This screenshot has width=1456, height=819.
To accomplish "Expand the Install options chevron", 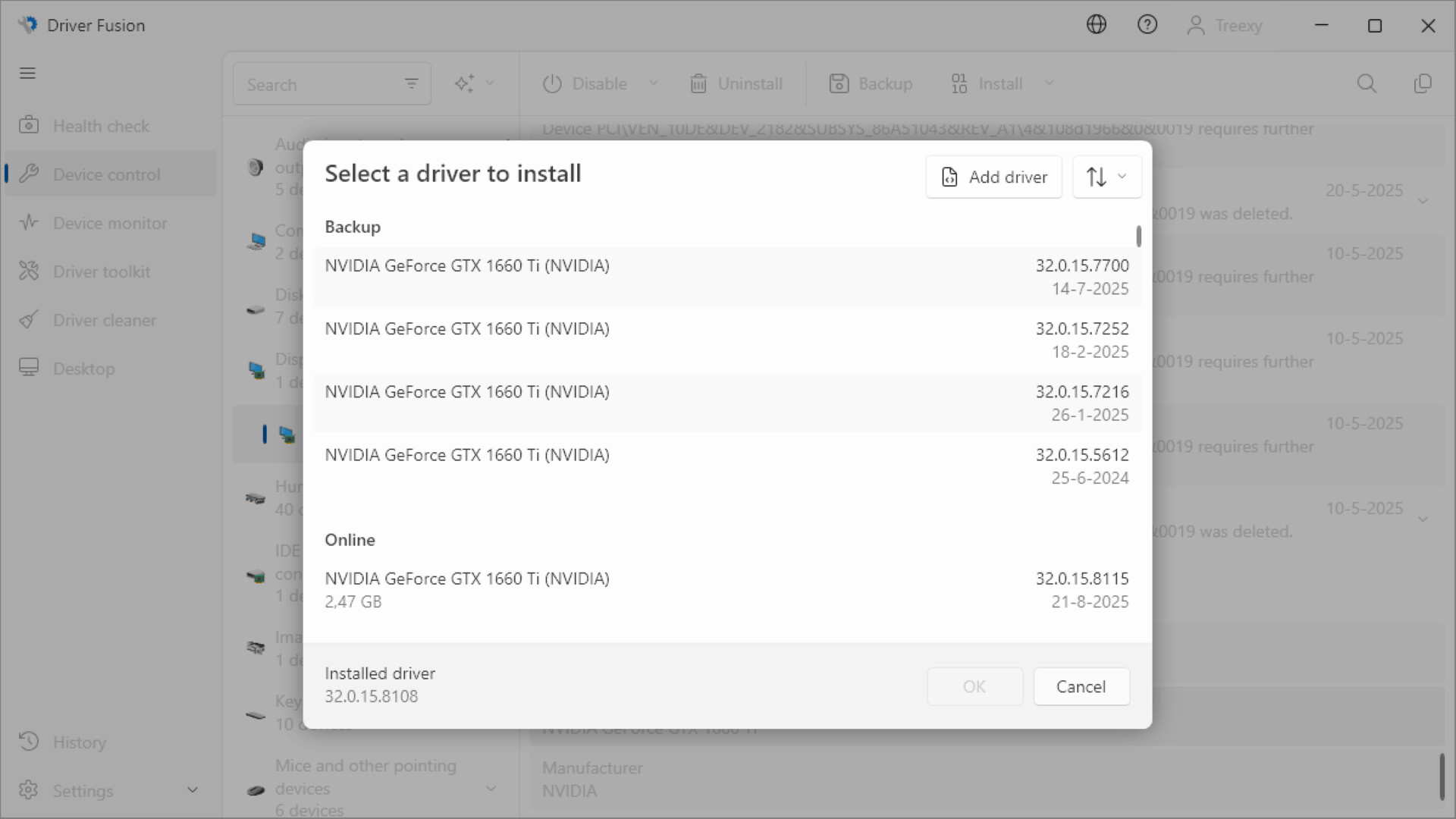I will point(1050,83).
